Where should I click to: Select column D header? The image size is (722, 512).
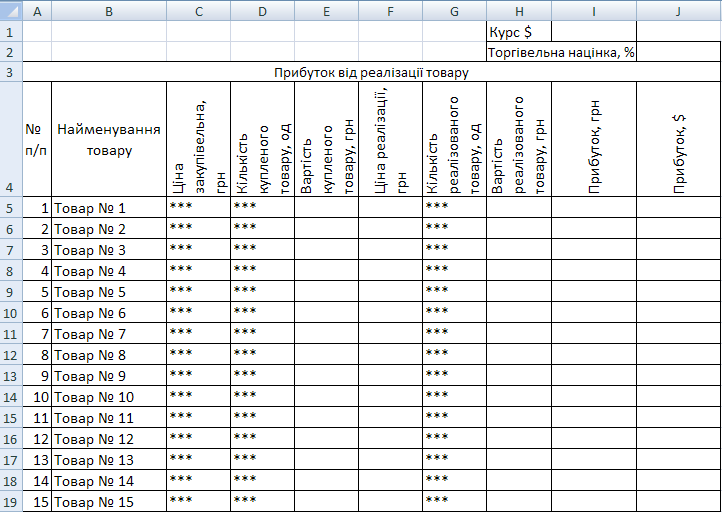[262, 11]
